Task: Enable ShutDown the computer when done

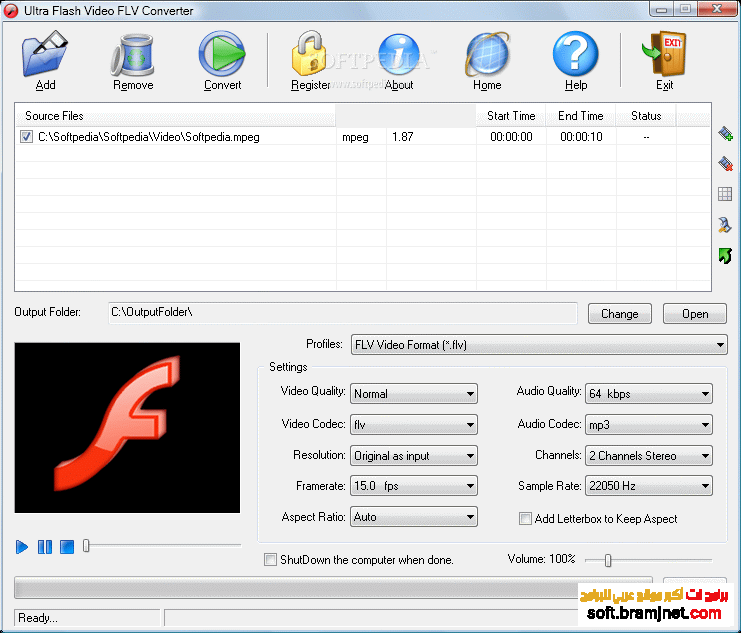Action: point(270,560)
